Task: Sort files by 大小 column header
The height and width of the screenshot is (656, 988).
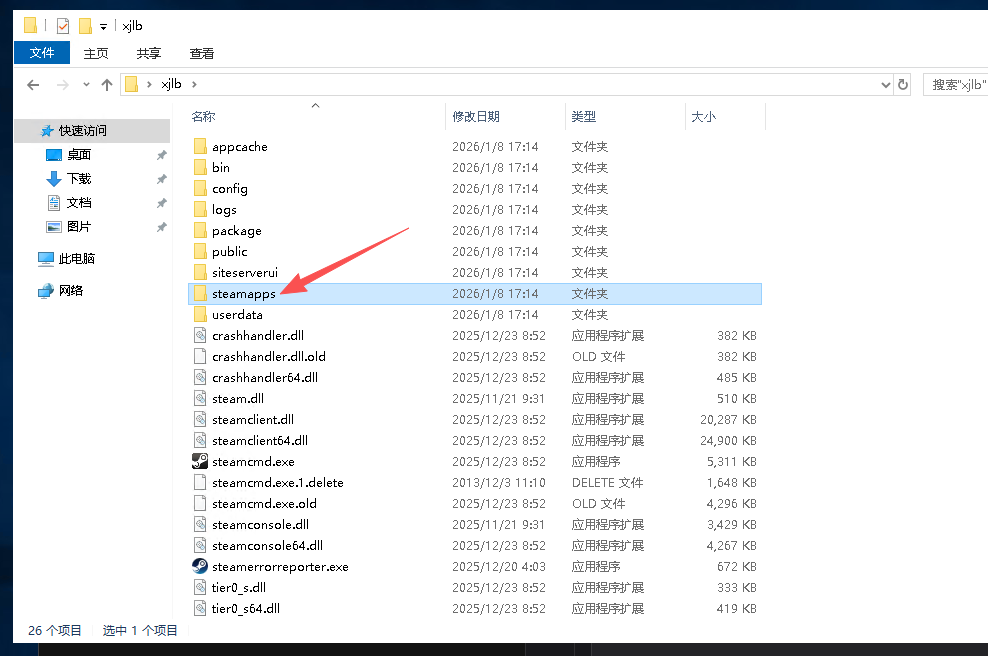Action: click(703, 117)
